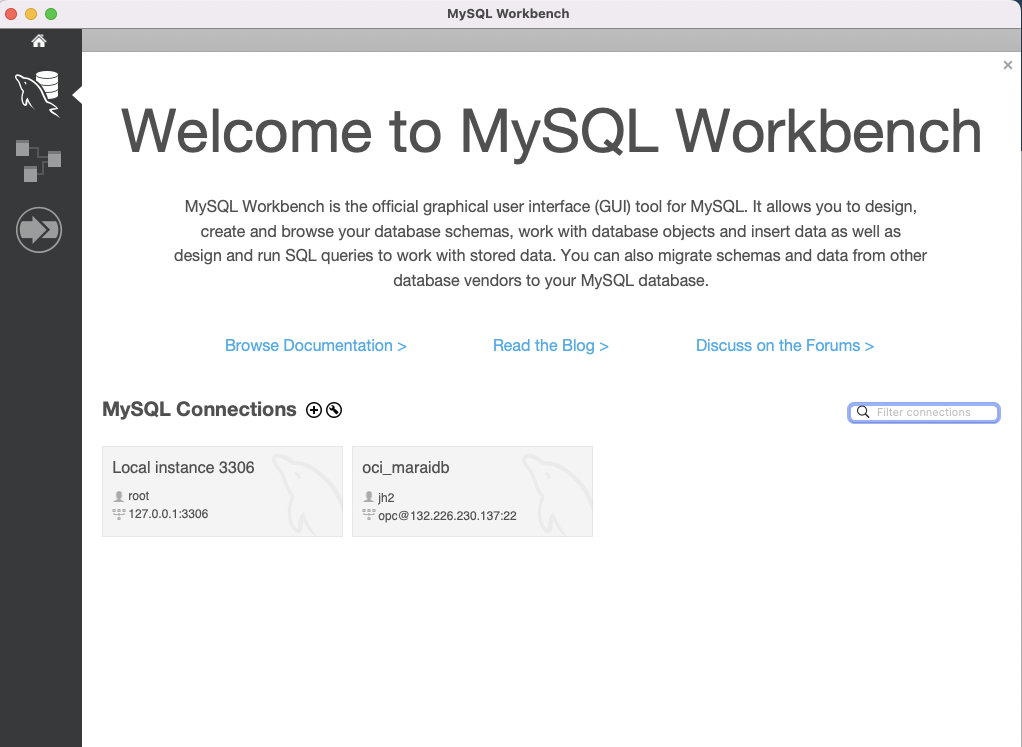The width and height of the screenshot is (1022, 747).
Task: Click Browse Documentation link
Action: point(315,345)
